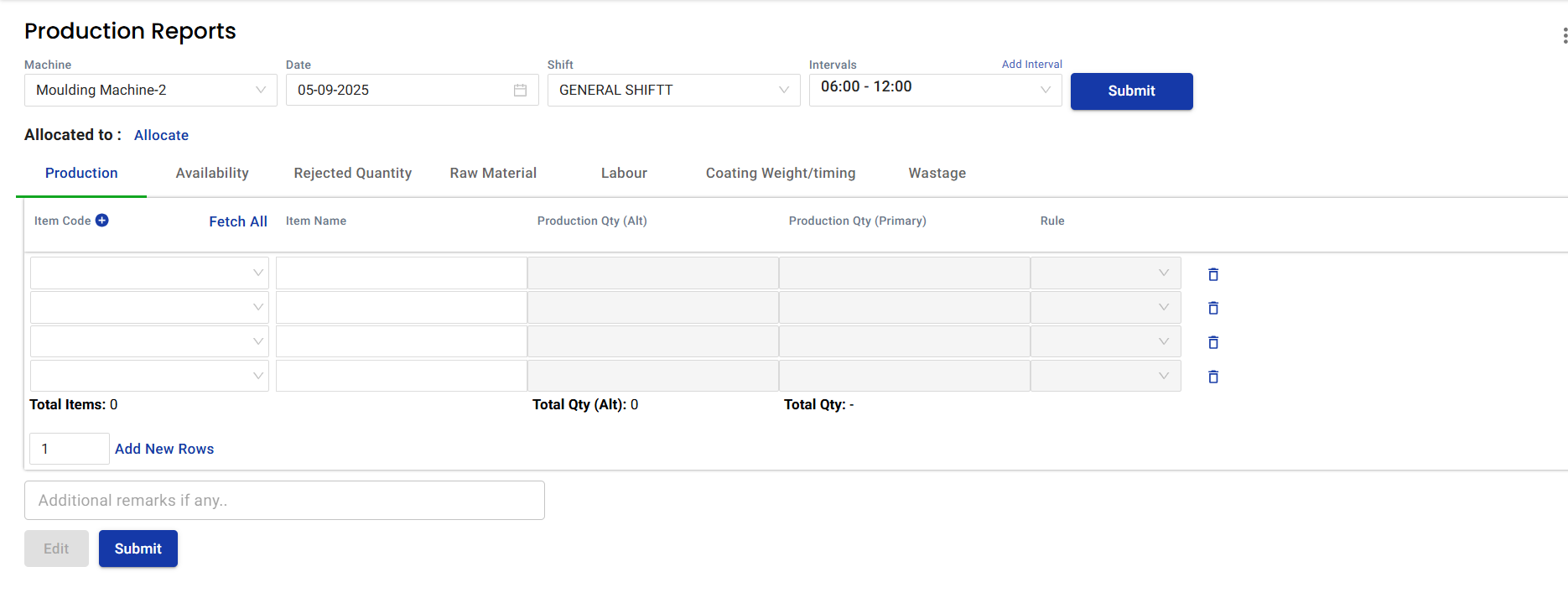Click the Add Interval link
Image resolution: width=1568 pixels, height=598 pixels.
pos(1031,65)
